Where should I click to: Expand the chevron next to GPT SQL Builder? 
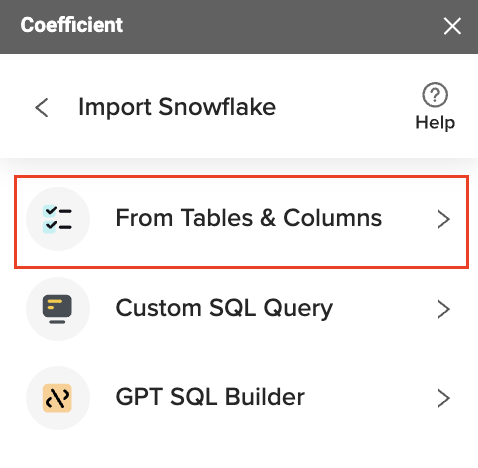pyautogui.click(x=444, y=398)
